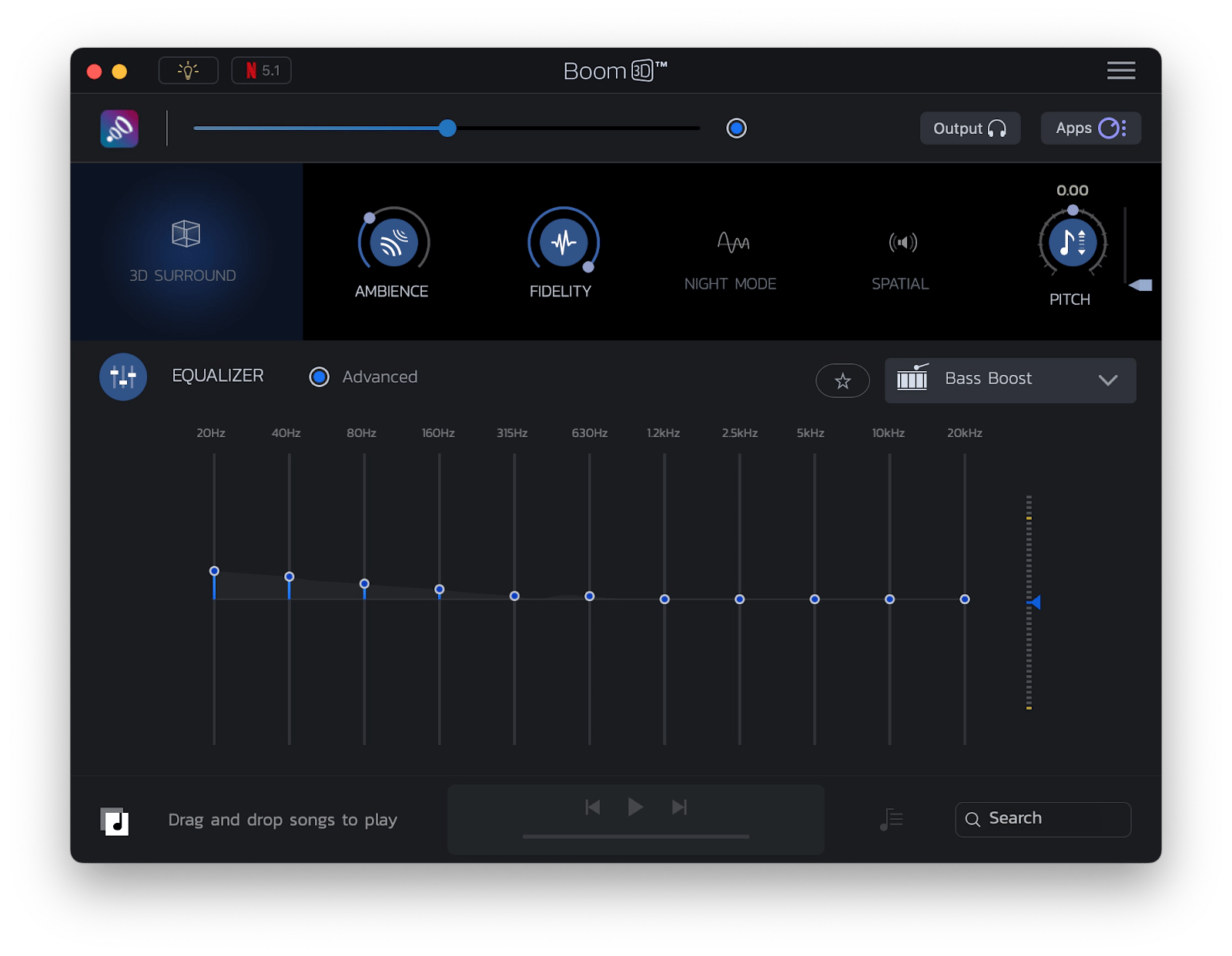Open the Output device selector
This screenshot has height=956, width=1232.
click(x=970, y=129)
